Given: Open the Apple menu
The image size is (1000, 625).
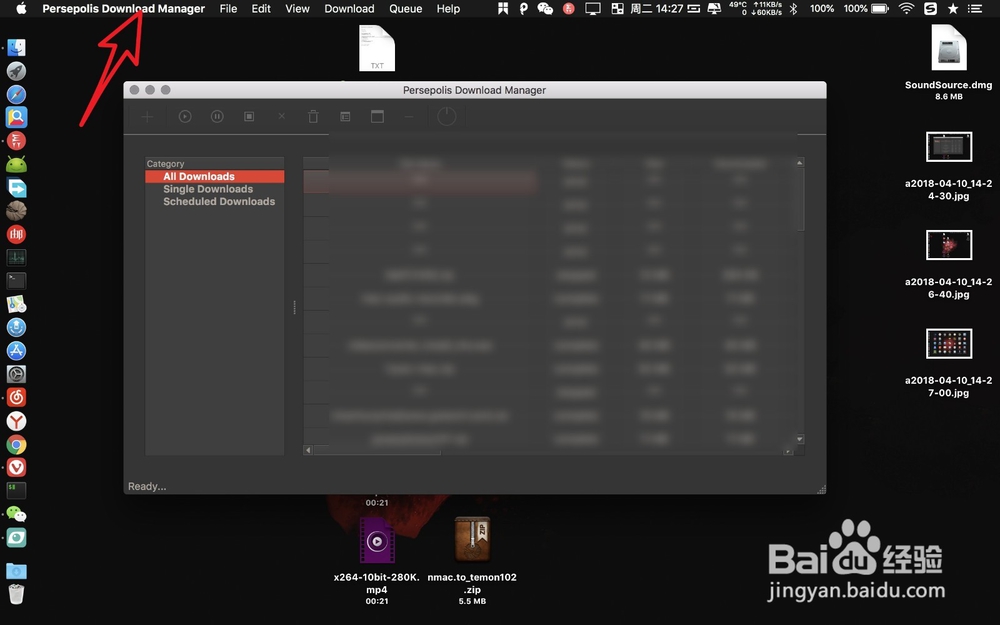Looking at the screenshot, I should [20, 8].
